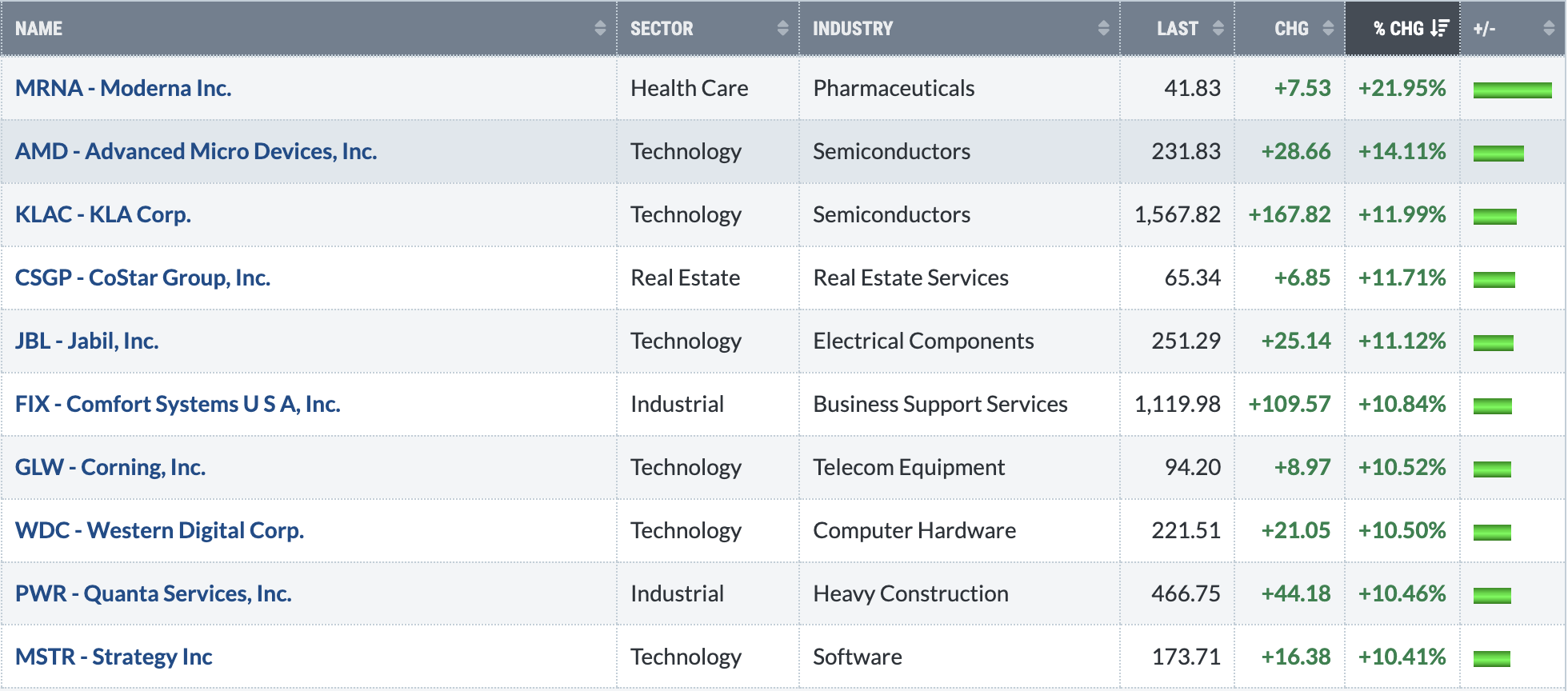Image resolution: width=1568 pixels, height=691 pixels.
Task: Click the CHG column sort arrows
Action: tap(1328, 29)
